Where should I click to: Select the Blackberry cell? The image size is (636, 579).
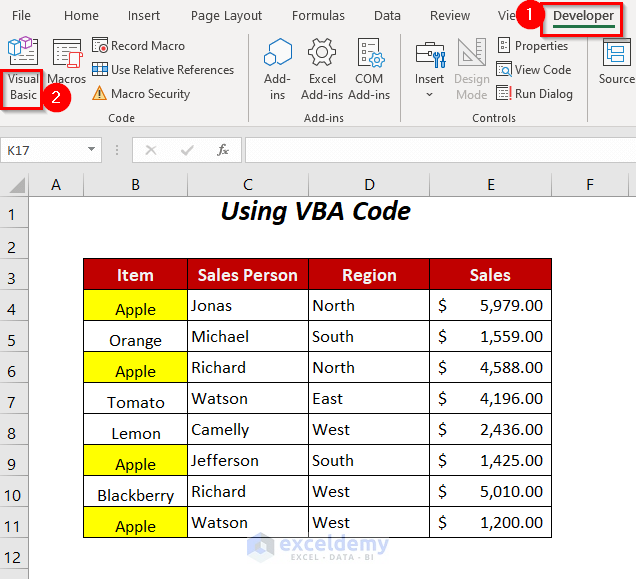(135, 491)
